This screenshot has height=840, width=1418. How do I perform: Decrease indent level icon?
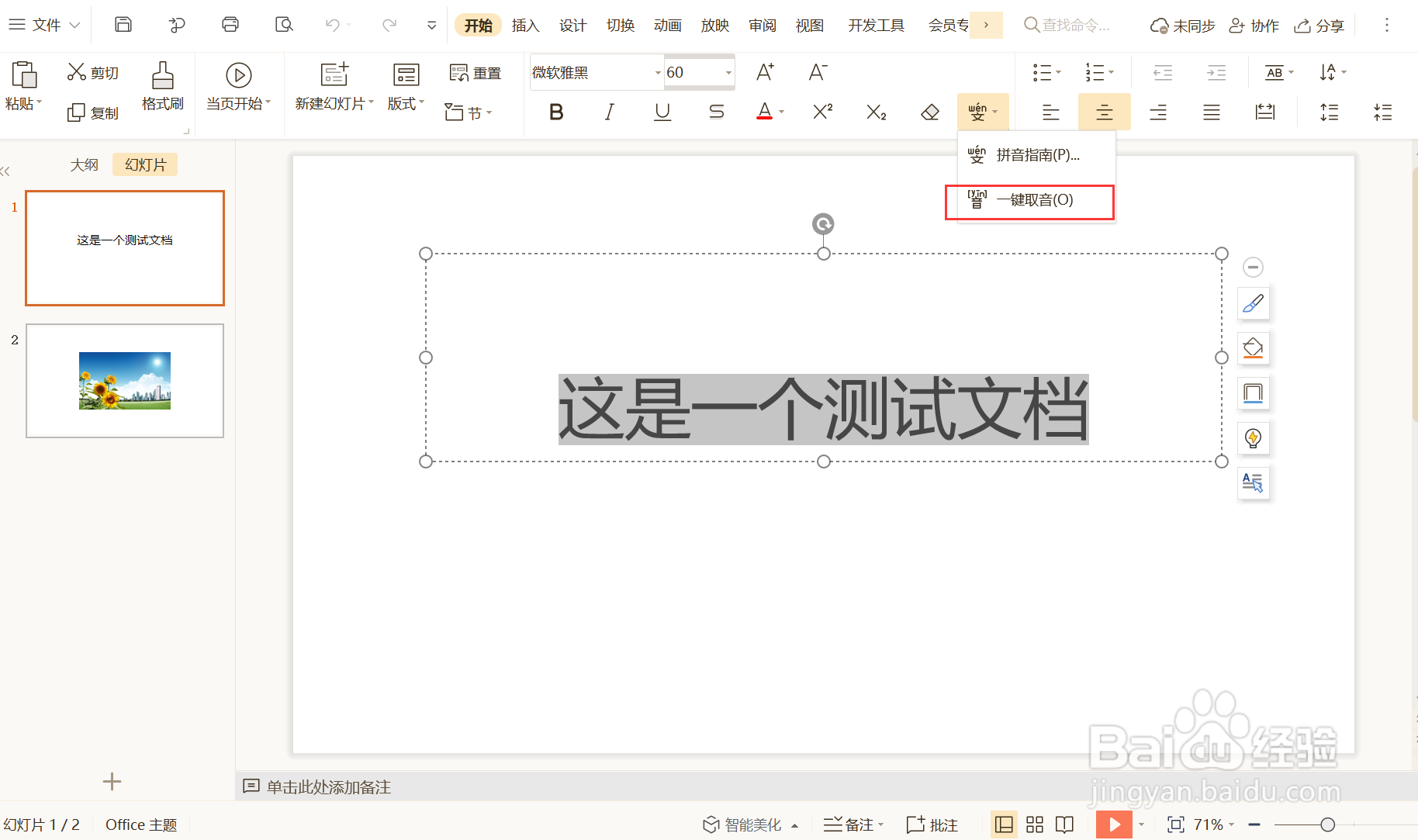tap(1163, 73)
